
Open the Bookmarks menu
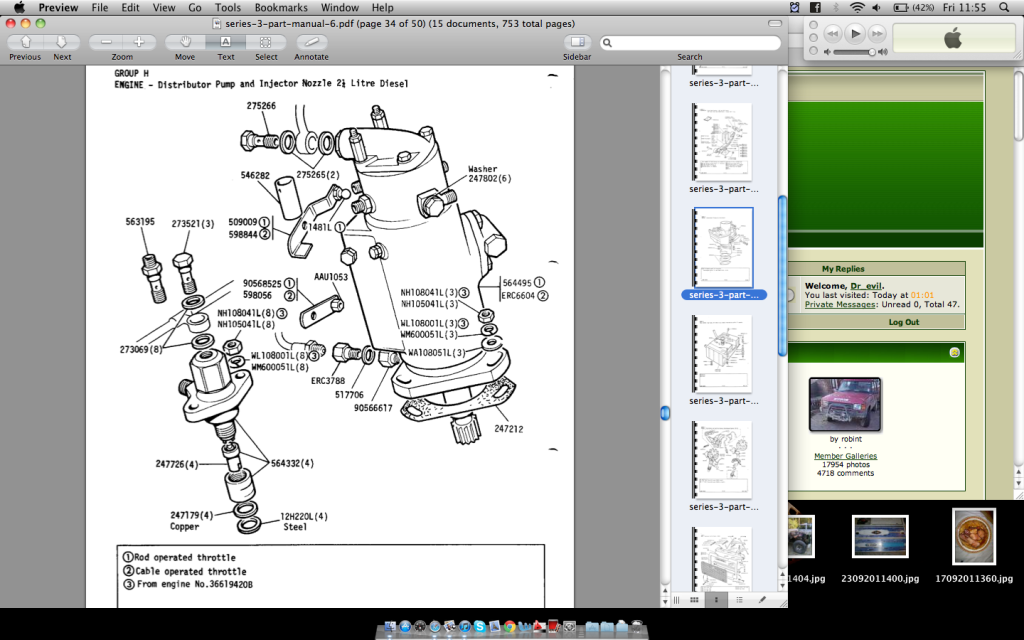pyautogui.click(x=281, y=7)
